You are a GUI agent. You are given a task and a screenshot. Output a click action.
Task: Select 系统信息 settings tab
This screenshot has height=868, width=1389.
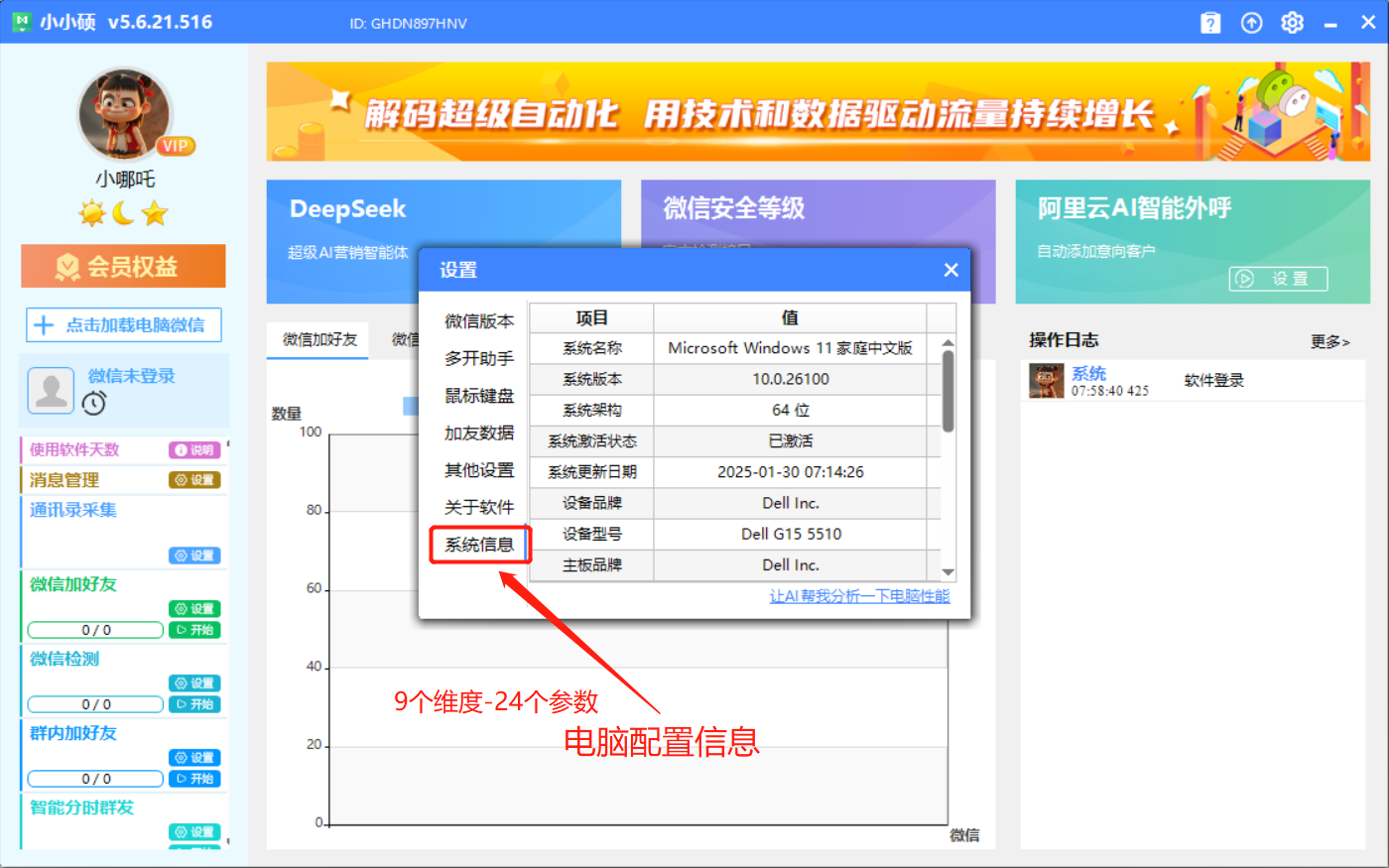(479, 545)
